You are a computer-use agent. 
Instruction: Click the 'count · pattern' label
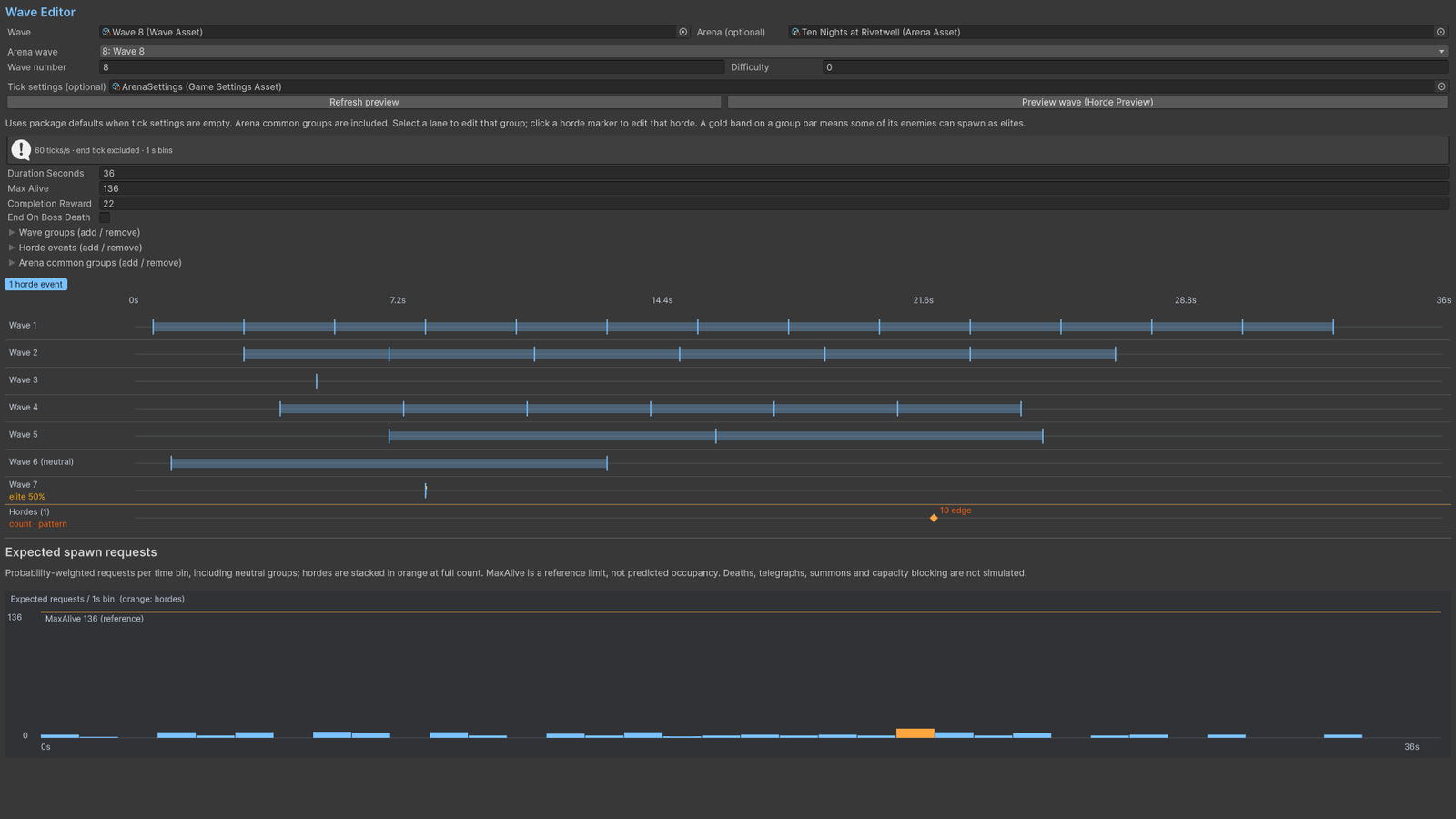[38, 524]
